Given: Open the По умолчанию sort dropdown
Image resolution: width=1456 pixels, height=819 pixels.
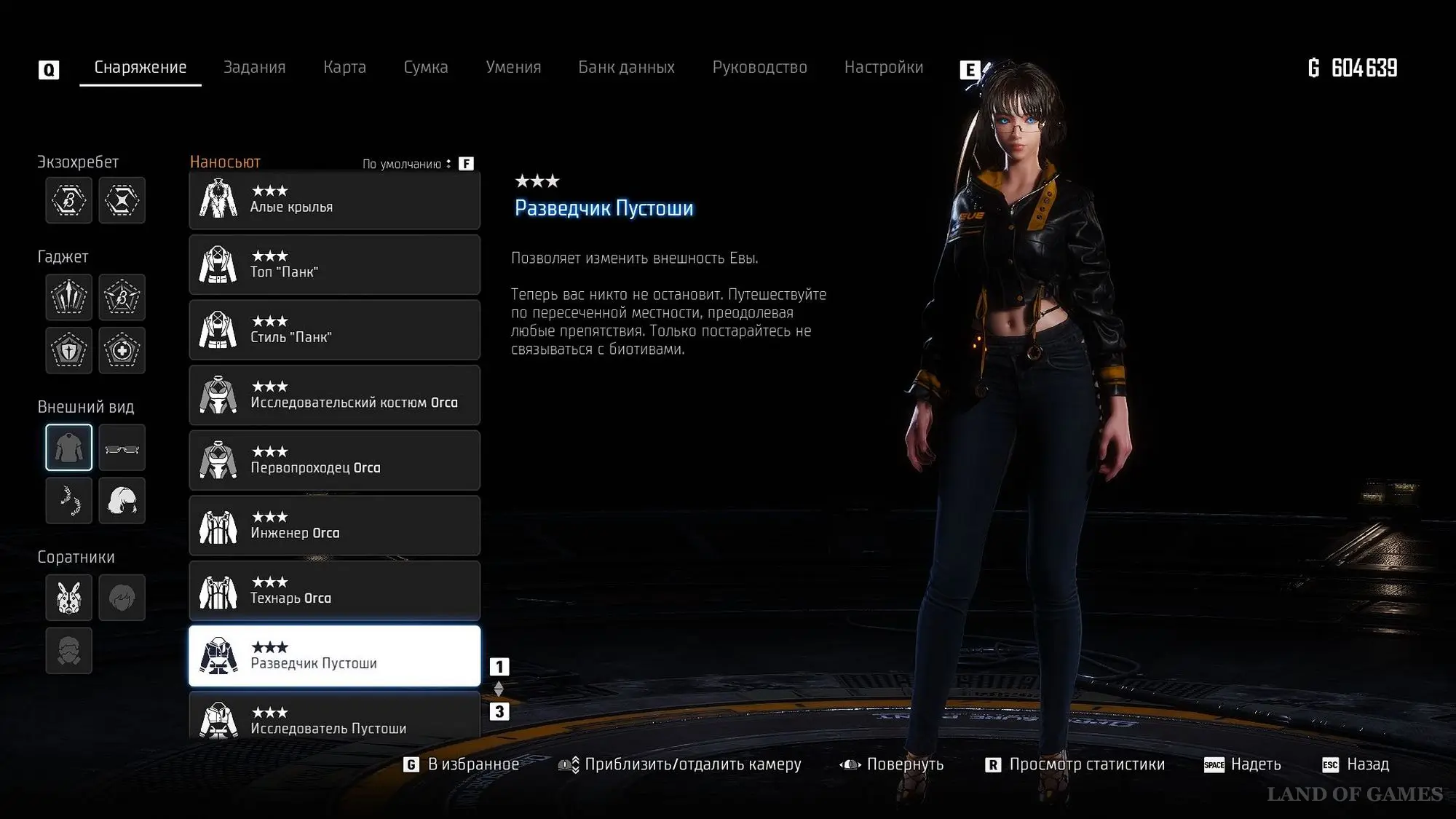Looking at the screenshot, I should (x=406, y=164).
